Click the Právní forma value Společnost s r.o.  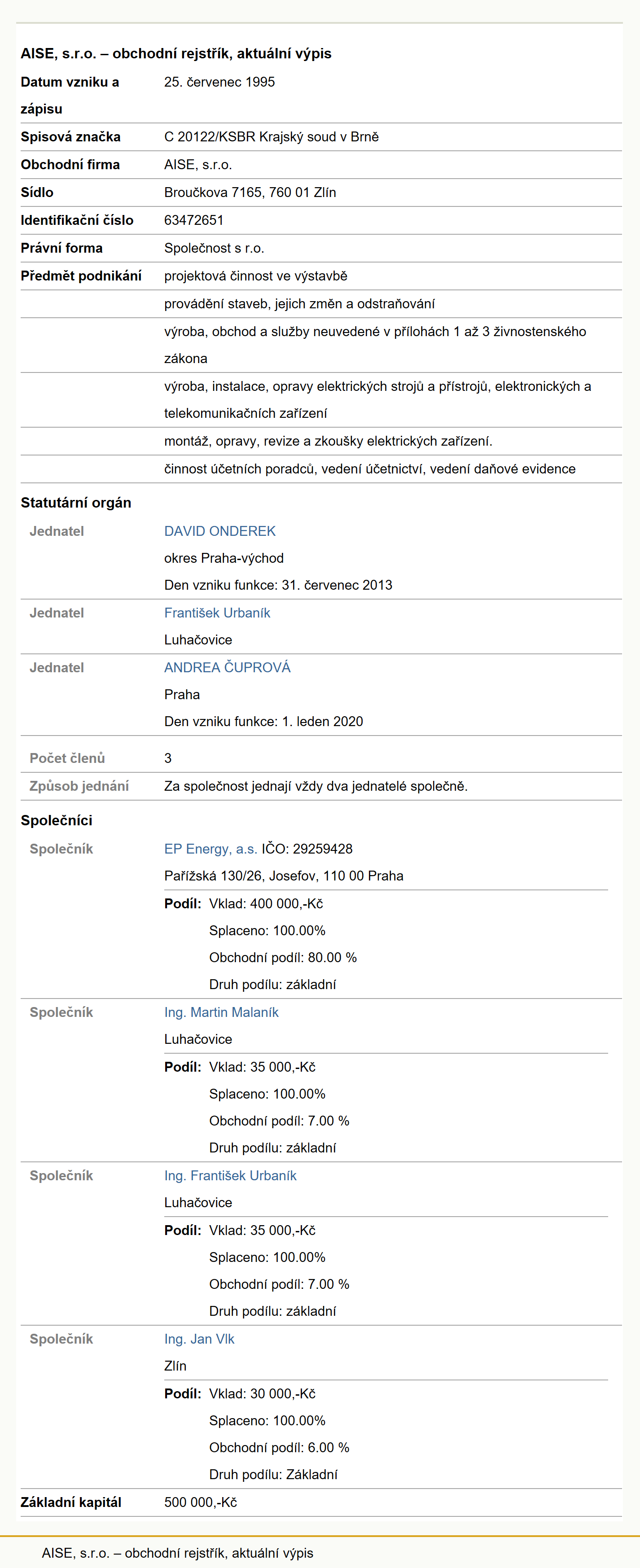coord(214,248)
